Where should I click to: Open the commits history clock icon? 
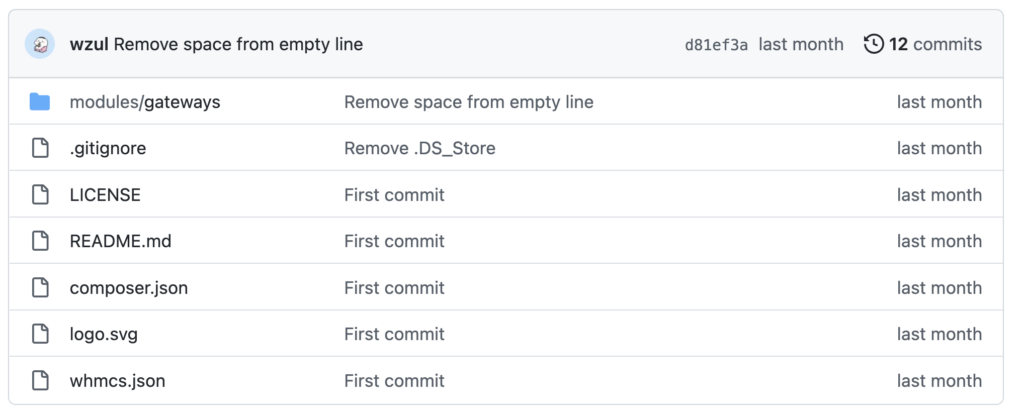874,44
